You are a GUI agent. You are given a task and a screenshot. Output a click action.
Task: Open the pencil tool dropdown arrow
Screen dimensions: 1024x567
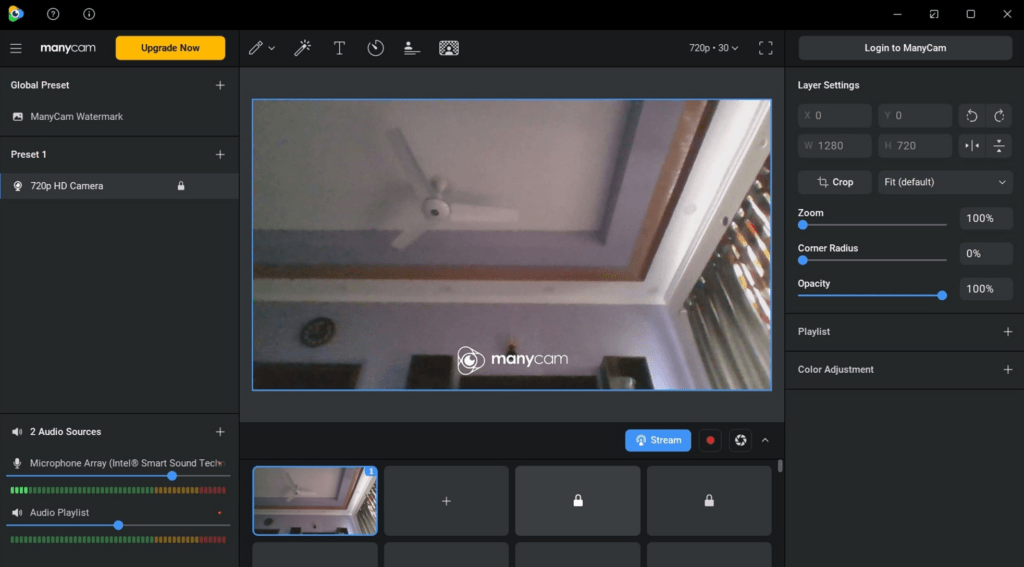272,48
